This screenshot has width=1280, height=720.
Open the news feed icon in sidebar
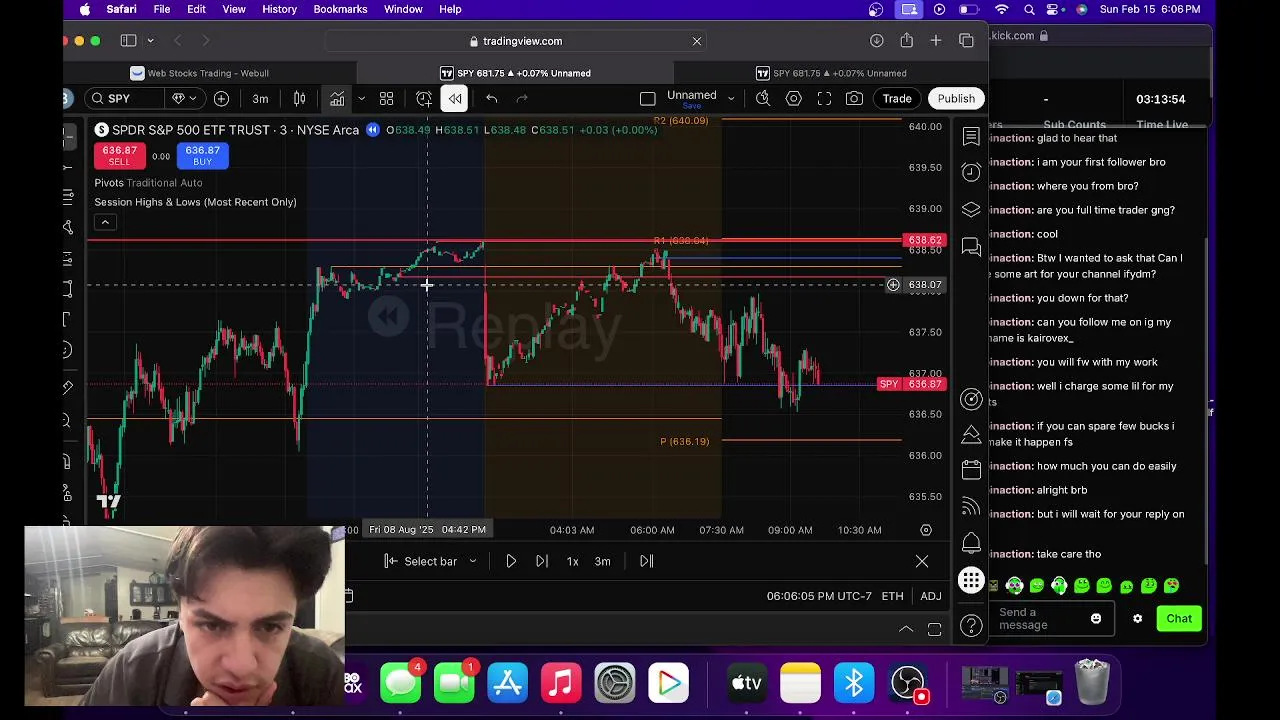click(971, 506)
